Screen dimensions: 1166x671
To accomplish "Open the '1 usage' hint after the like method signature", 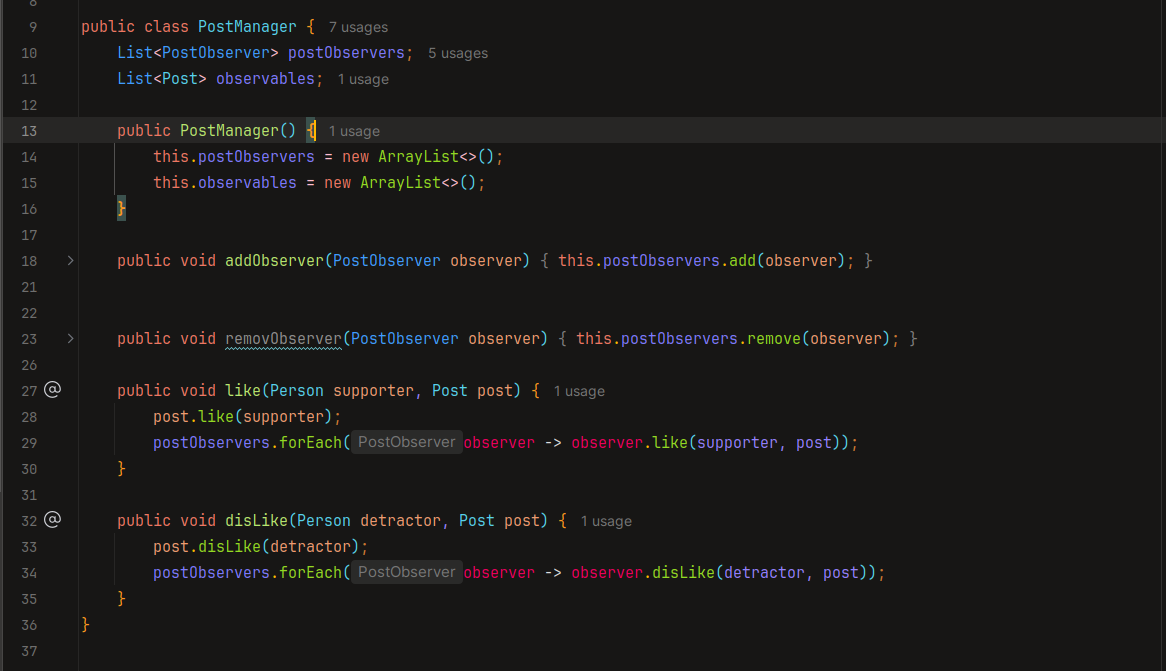I will point(579,391).
